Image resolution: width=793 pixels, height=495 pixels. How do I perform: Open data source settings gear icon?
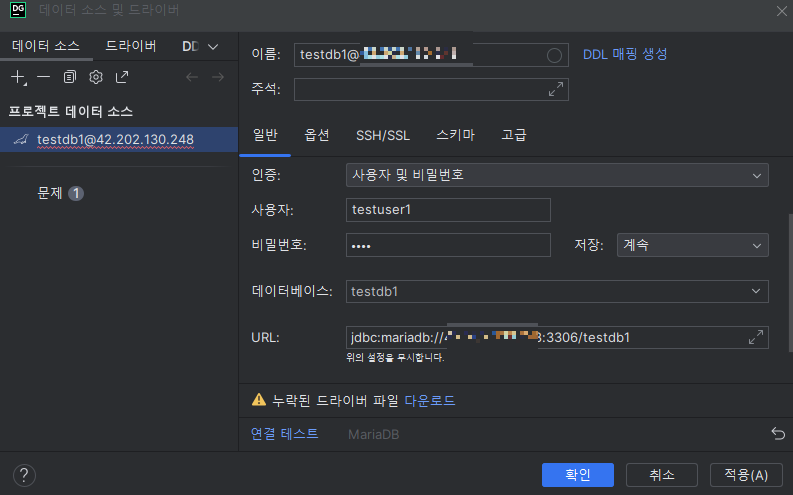pos(96,77)
